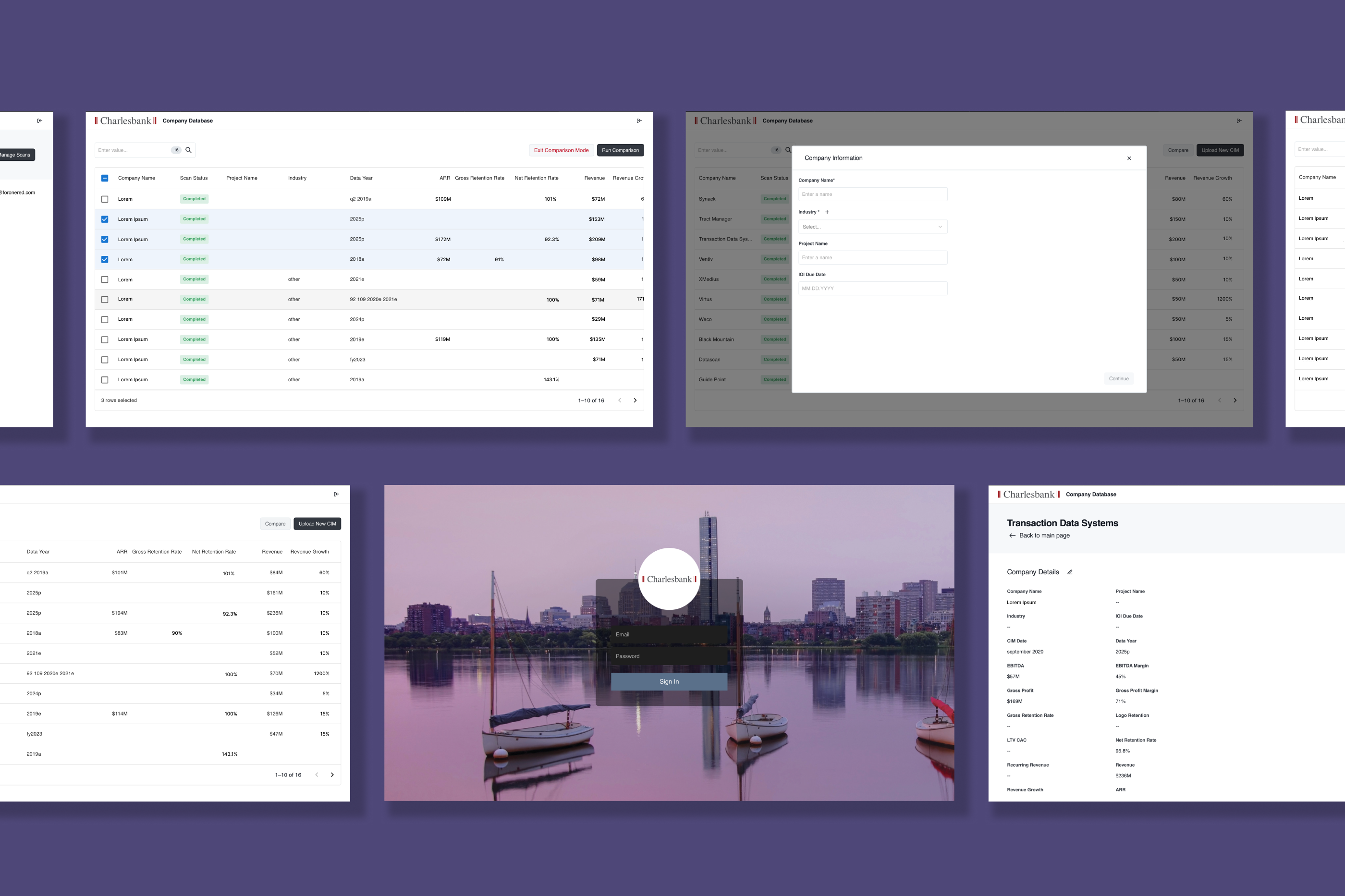
Task: Click logout icon in window behind dialog
Action: [1239, 121]
